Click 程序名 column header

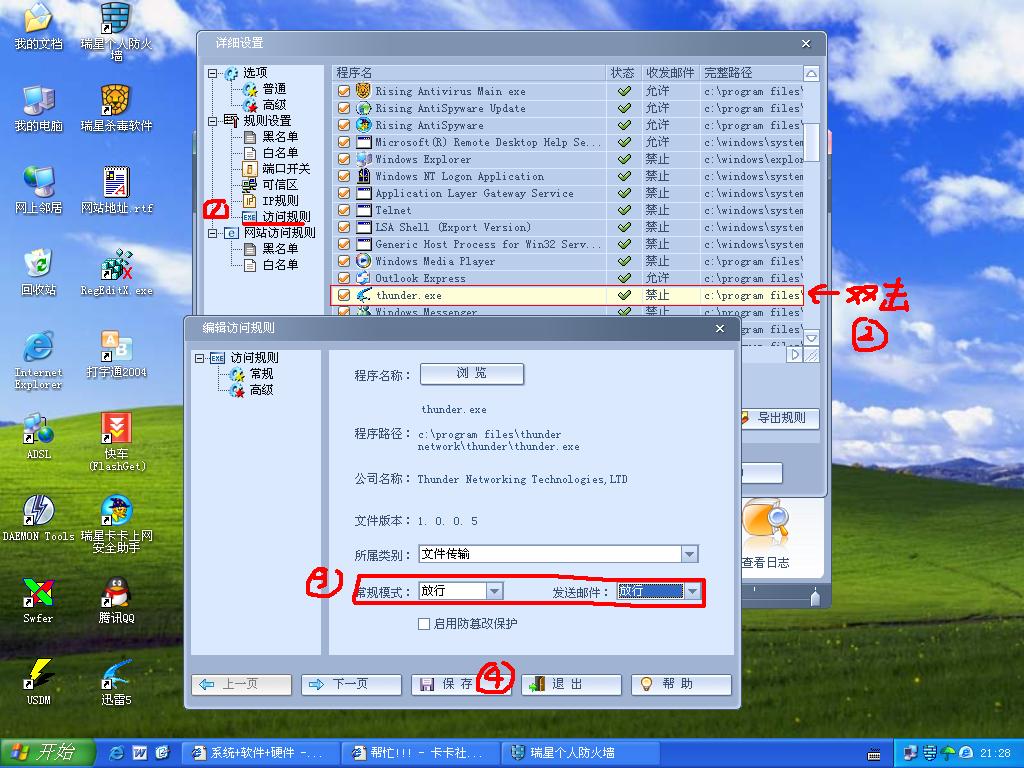pyautogui.click(x=469, y=73)
